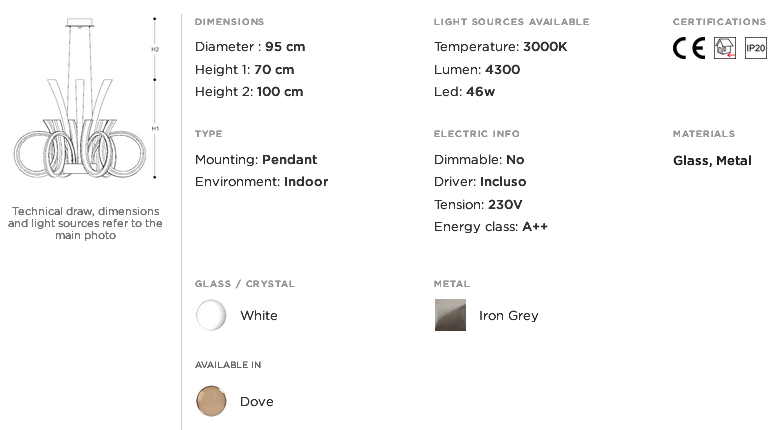Click the Dimensions section heading
The image size is (783, 430).
(x=229, y=22)
